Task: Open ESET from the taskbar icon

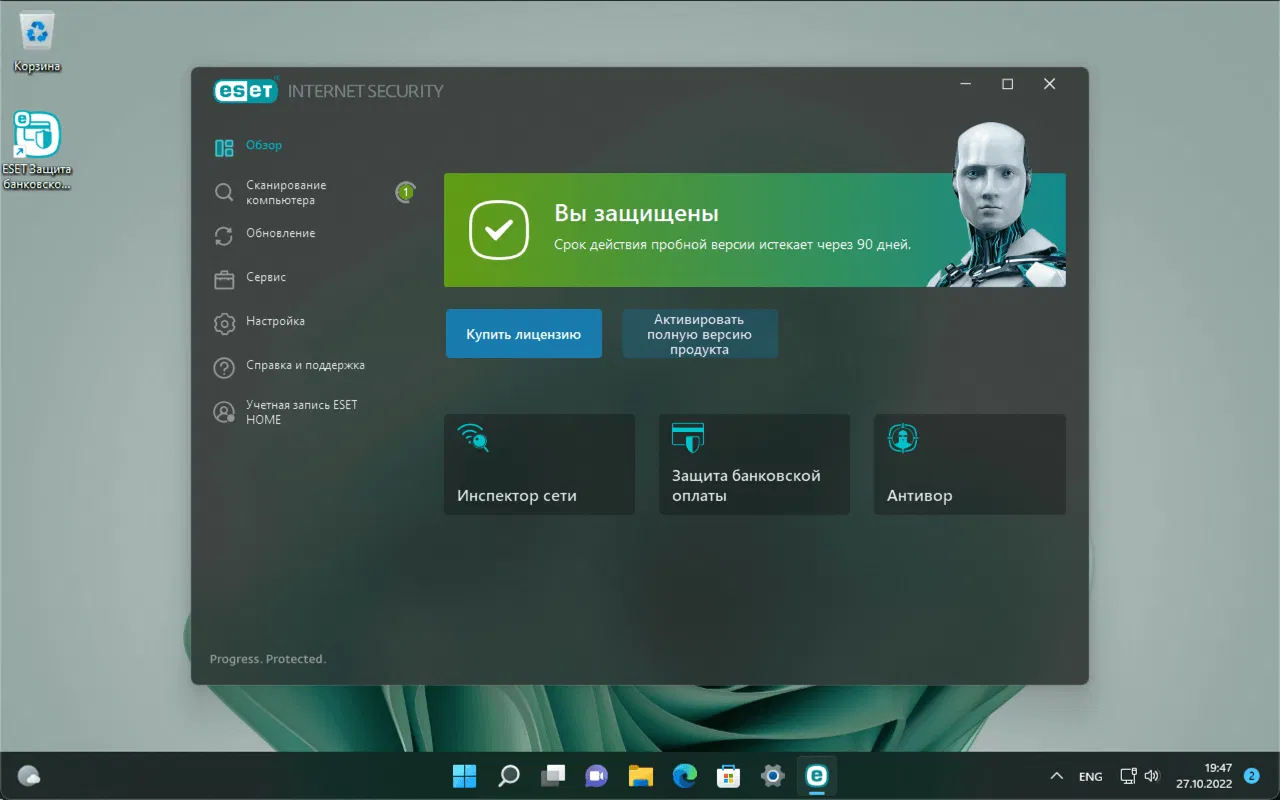Action: tap(818, 775)
